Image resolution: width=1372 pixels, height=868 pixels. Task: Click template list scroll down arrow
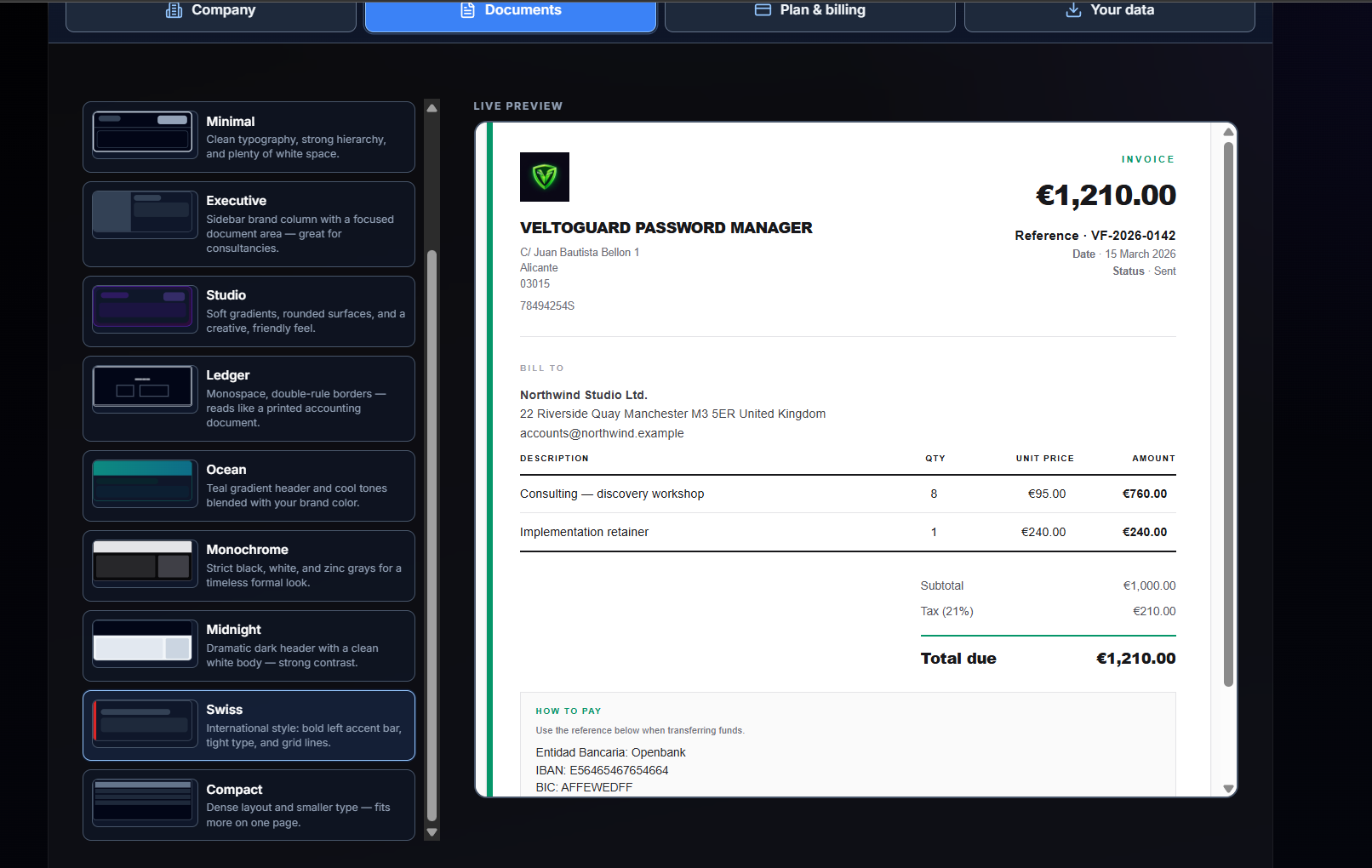432,833
